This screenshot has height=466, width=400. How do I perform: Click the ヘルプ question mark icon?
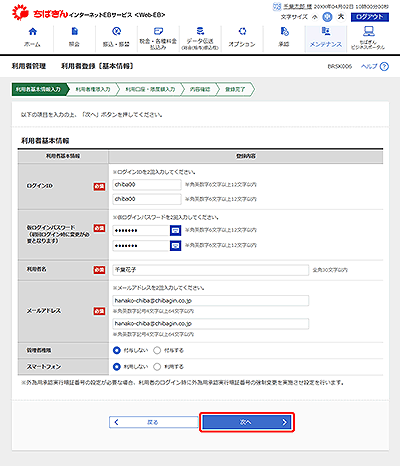point(384,67)
